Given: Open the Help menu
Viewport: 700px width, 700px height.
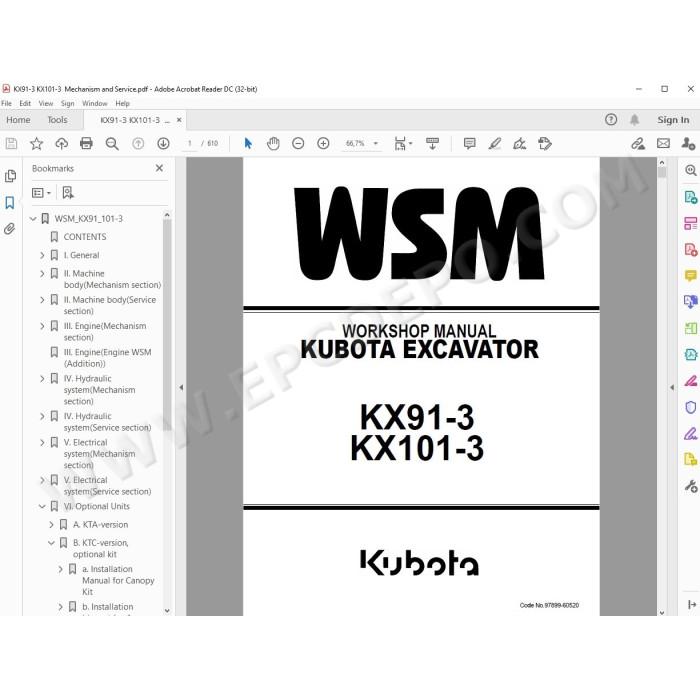Looking at the screenshot, I should pyautogui.click(x=122, y=103).
